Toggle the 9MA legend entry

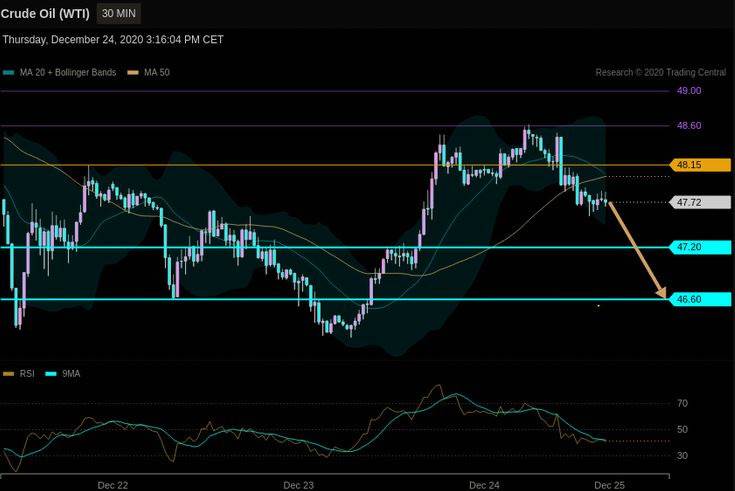(63, 374)
